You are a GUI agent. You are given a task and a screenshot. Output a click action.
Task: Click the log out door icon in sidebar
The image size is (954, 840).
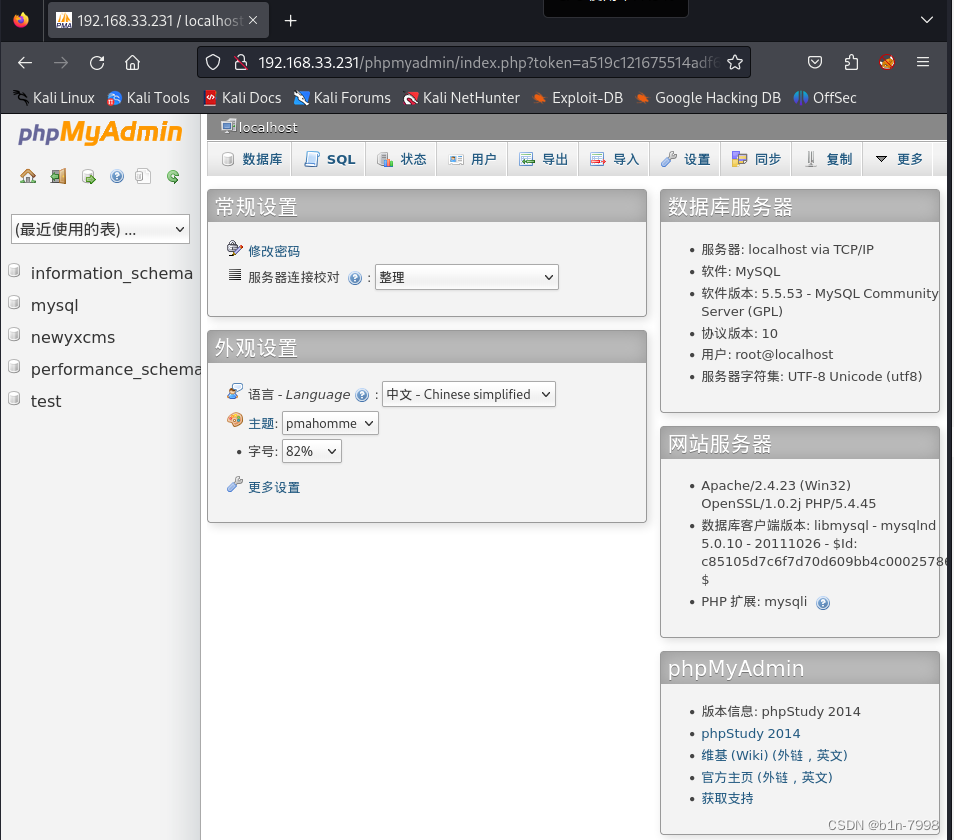pyautogui.click(x=58, y=176)
